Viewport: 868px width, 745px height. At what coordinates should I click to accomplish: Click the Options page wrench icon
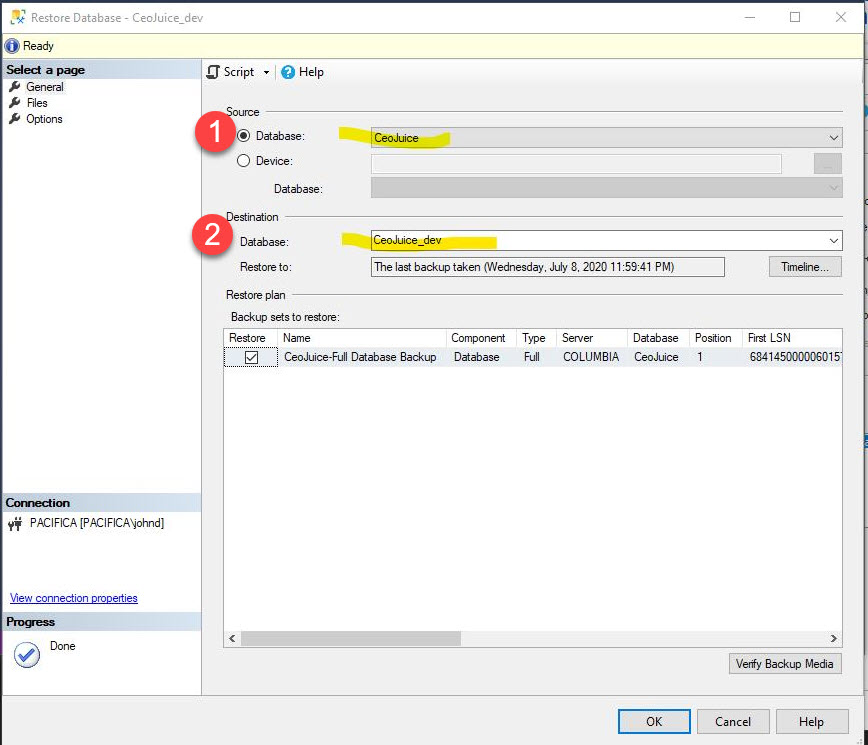pyautogui.click(x=15, y=119)
